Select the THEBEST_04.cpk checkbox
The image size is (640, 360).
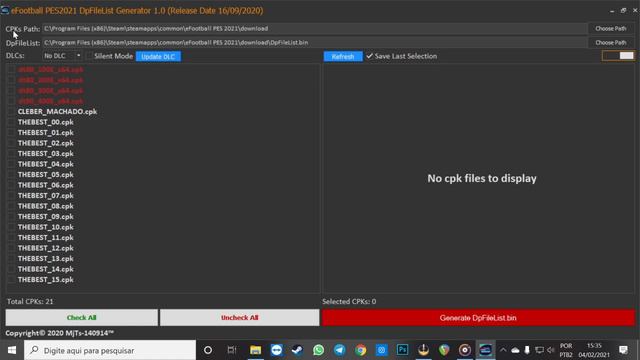coord(11,164)
